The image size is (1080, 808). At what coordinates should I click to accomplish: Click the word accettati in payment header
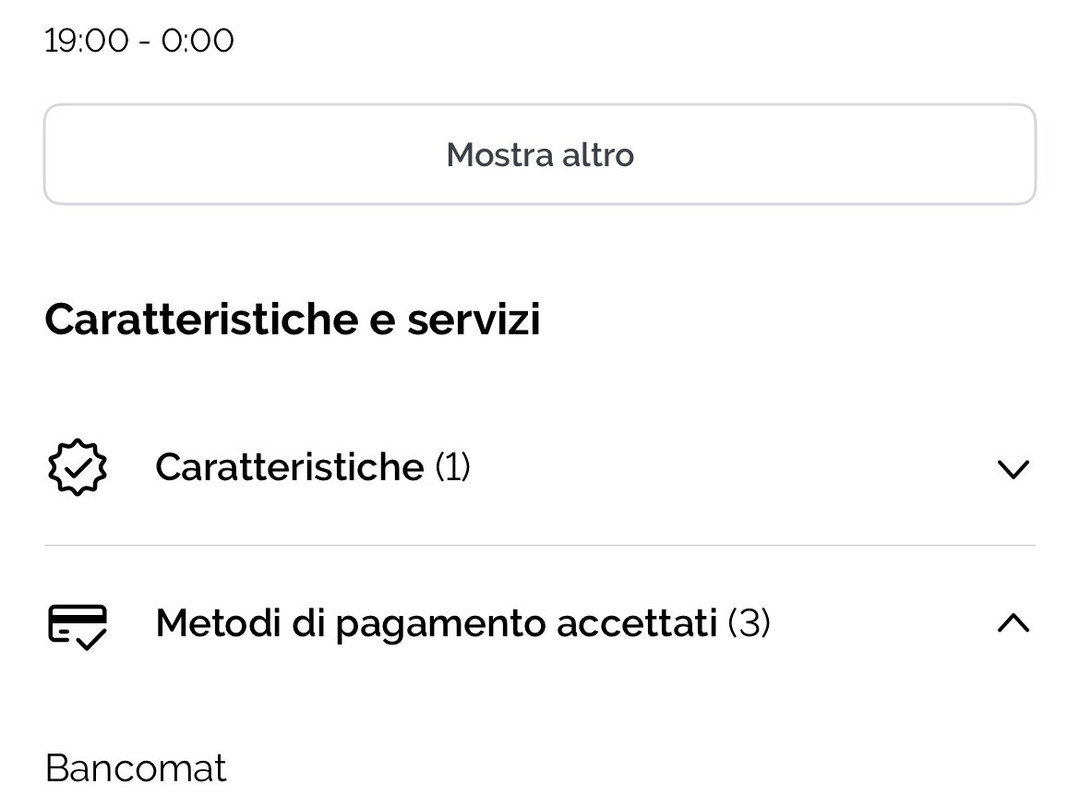[x=637, y=623]
